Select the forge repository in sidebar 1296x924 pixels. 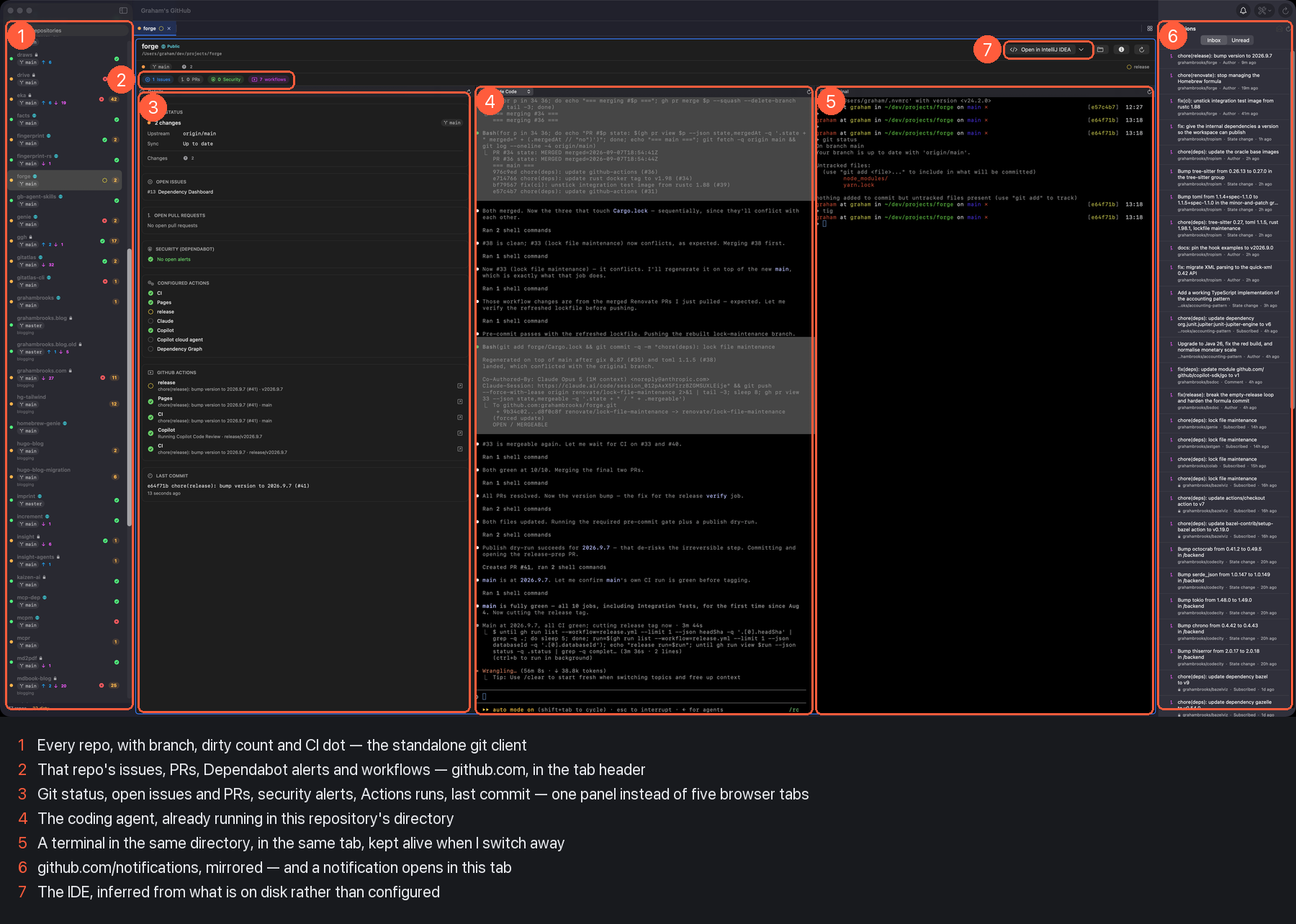65,180
